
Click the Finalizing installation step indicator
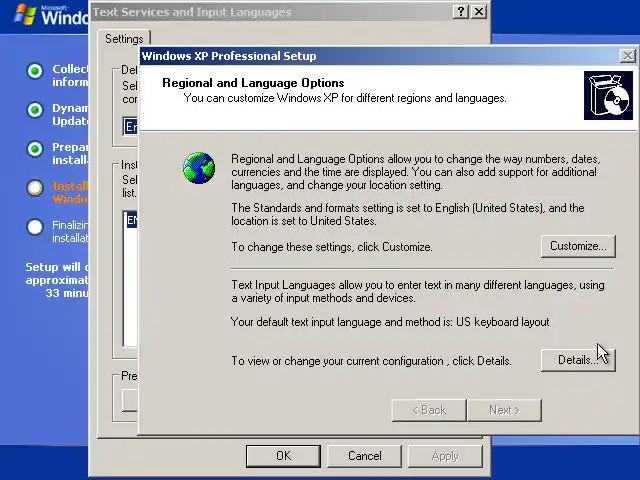click(35, 227)
